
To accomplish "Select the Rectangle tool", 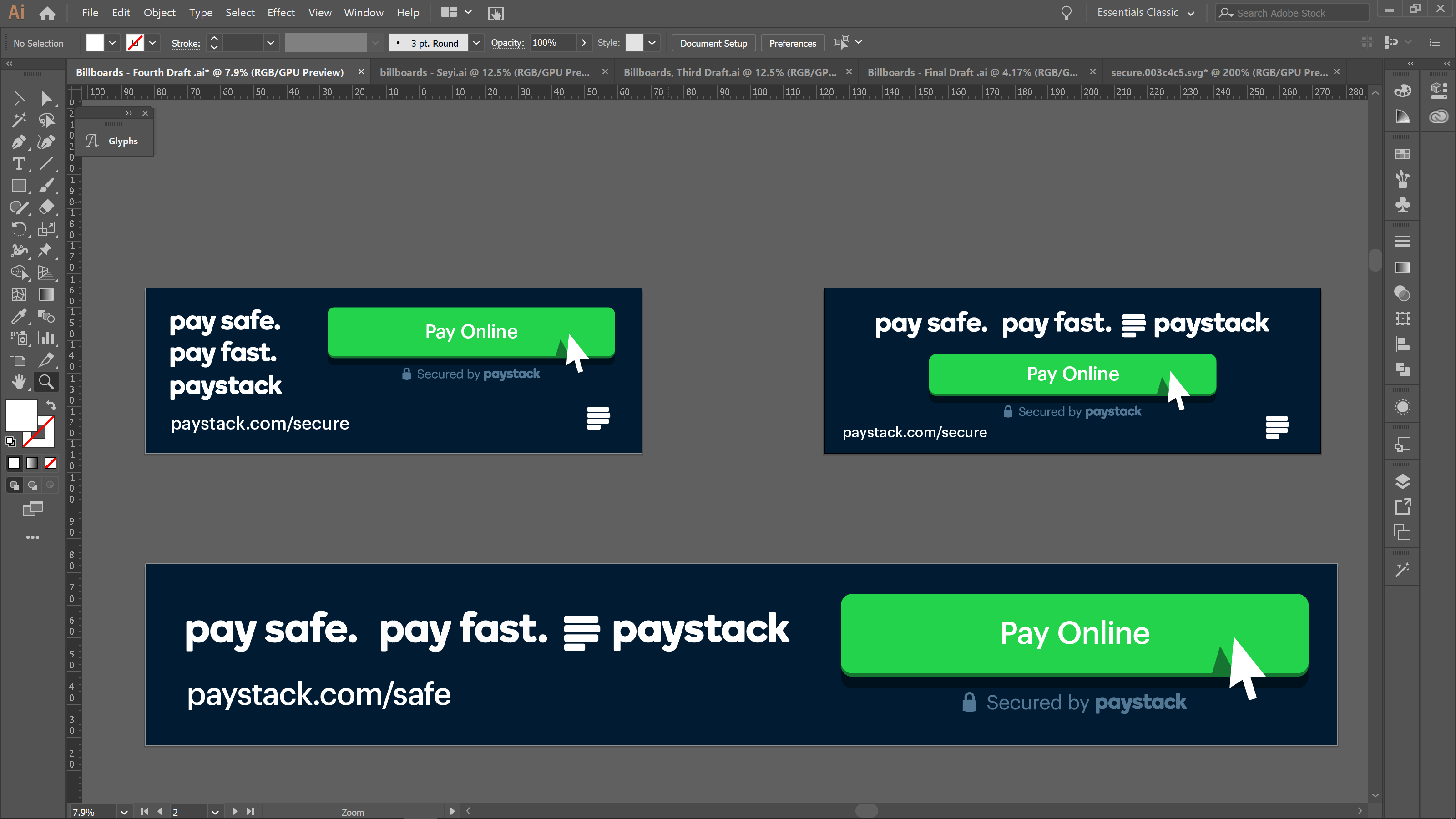I will [19, 185].
